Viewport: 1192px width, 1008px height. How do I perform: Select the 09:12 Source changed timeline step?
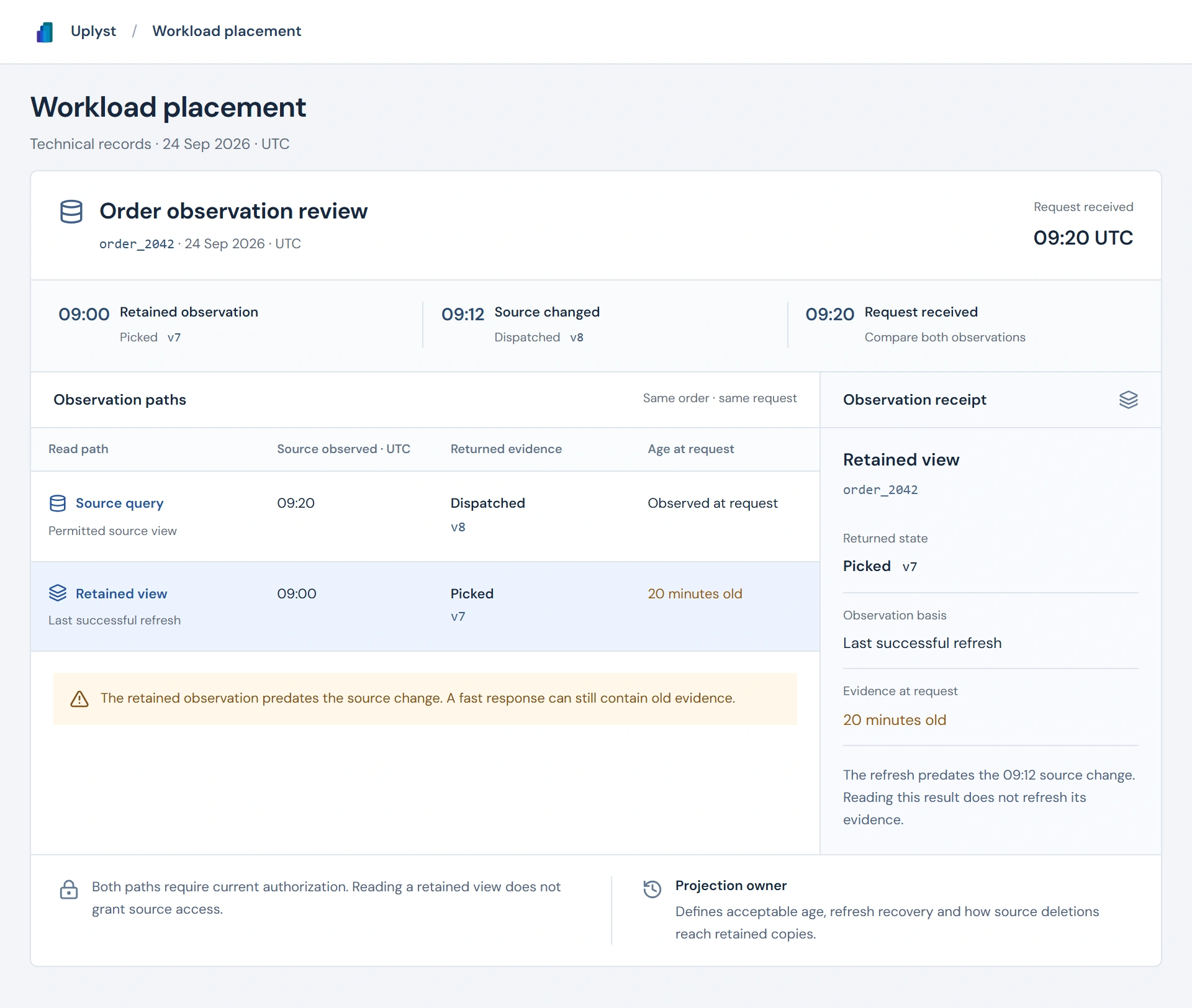coord(520,325)
